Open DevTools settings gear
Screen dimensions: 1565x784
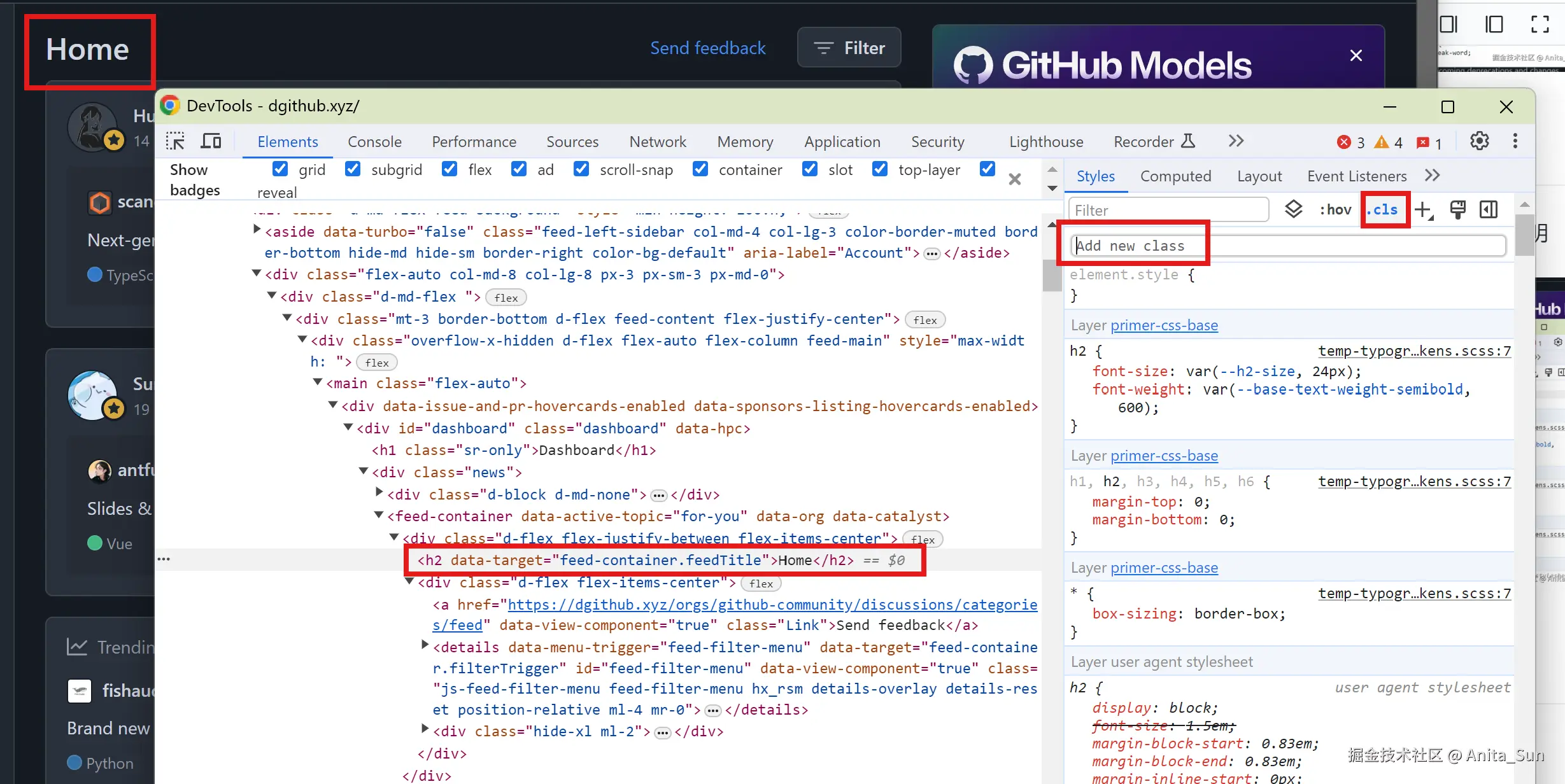(1479, 141)
